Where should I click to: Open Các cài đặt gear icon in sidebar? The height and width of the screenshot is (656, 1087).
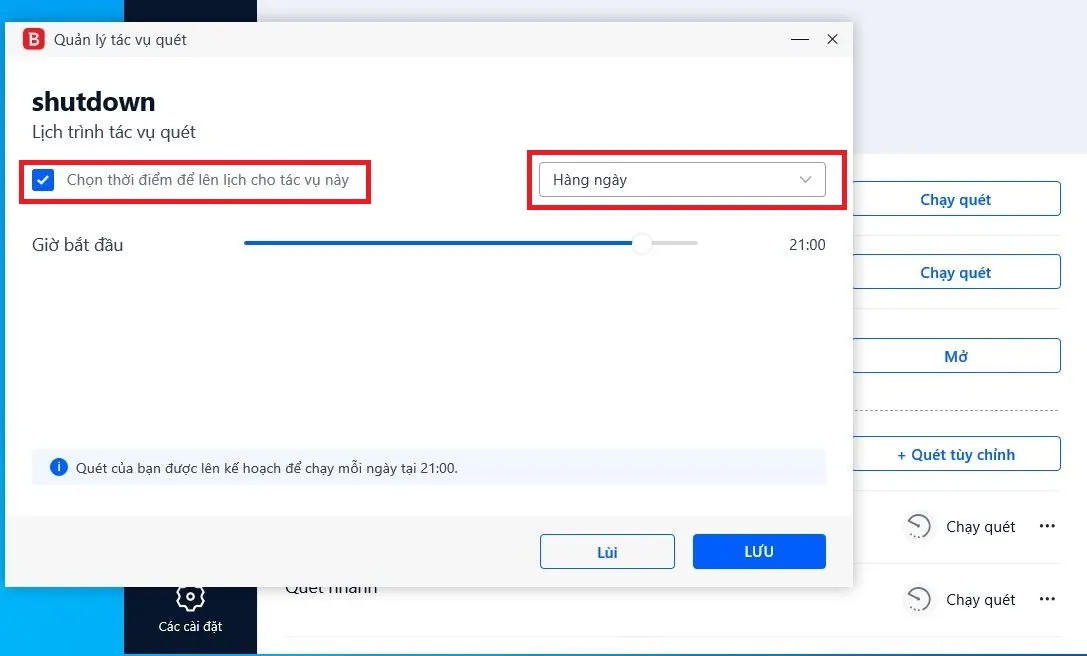click(190, 598)
